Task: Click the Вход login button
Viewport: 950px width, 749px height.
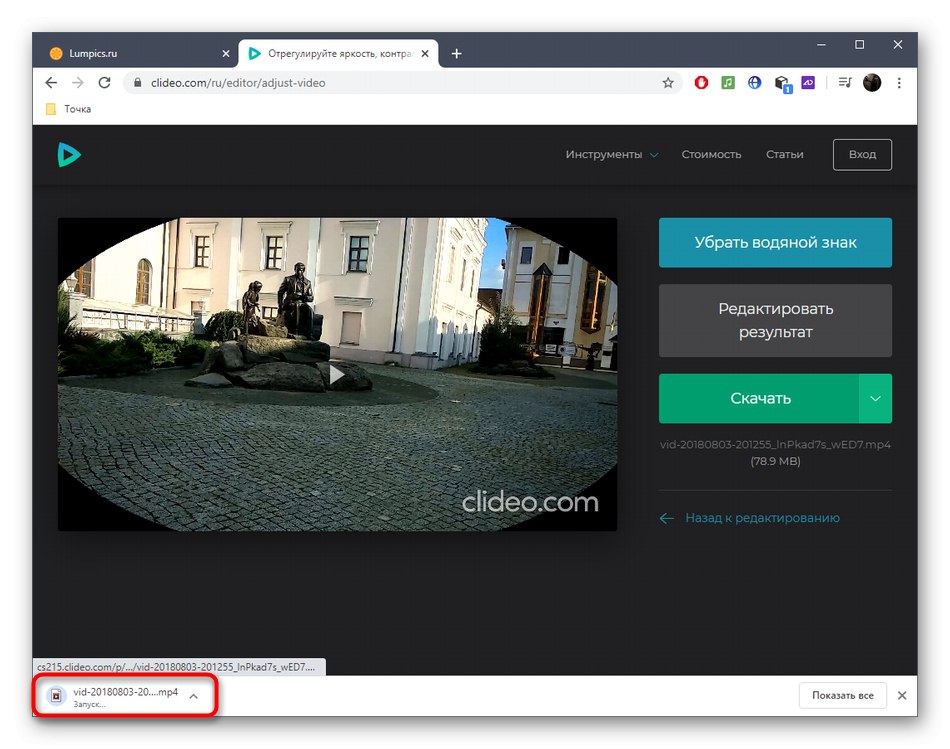Action: click(862, 155)
